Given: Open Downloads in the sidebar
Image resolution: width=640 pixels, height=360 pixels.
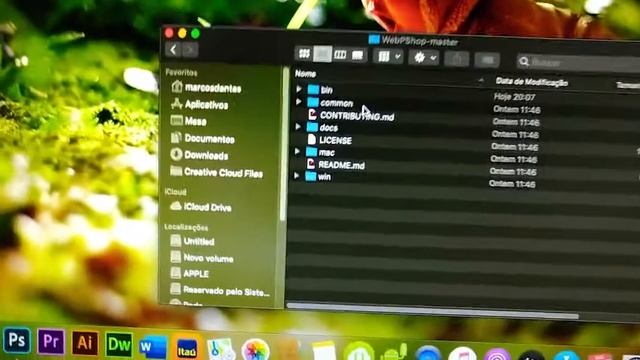Looking at the screenshot, I should (x=199, y=155).
